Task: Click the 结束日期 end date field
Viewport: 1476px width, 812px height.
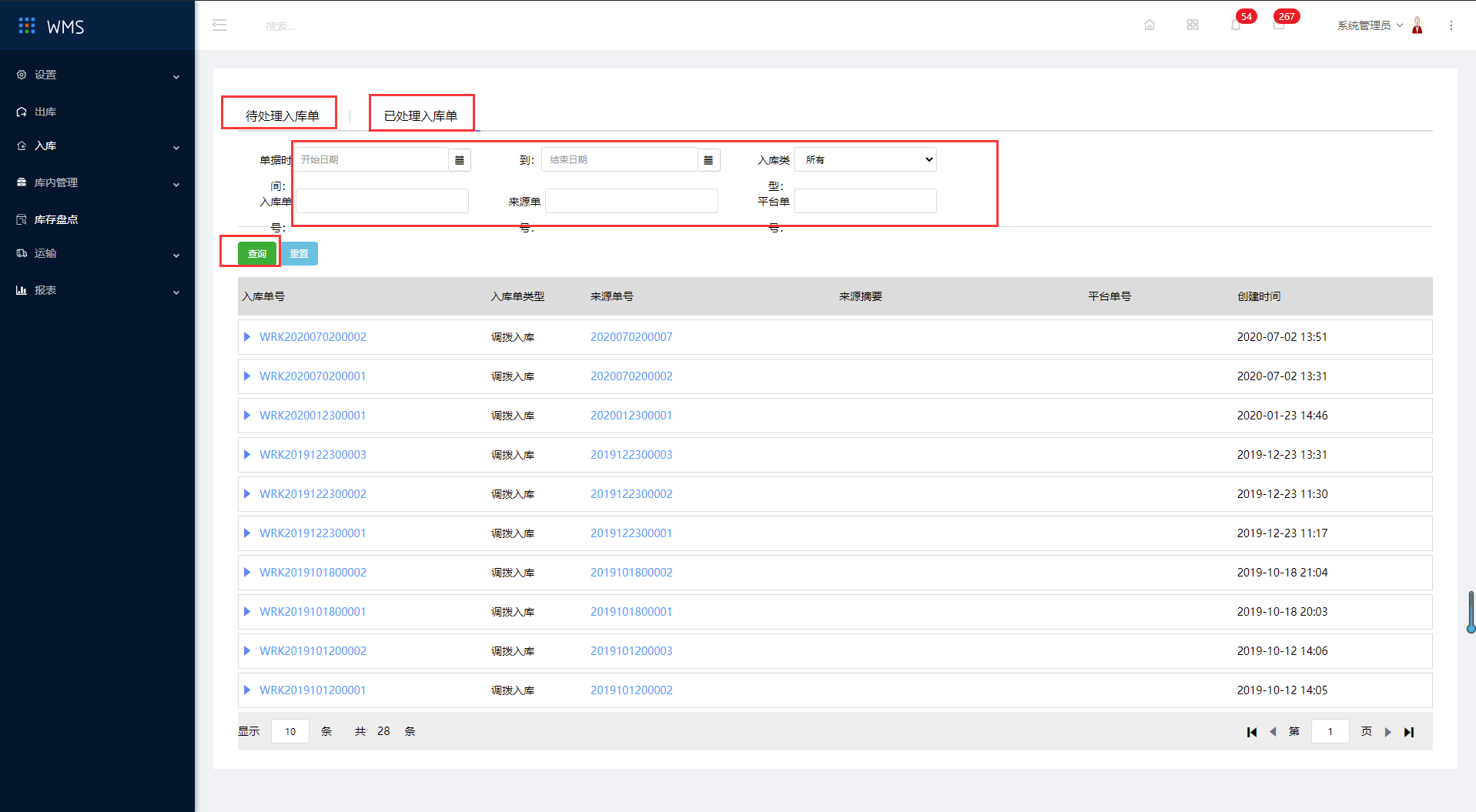Action: click(x=620, y=159)
